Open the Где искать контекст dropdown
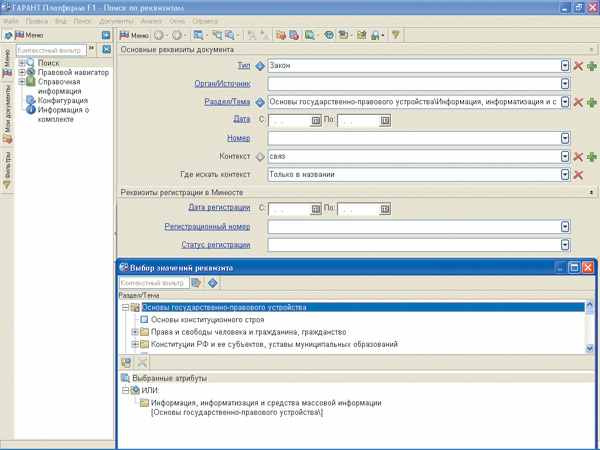Screen dimensions: 600x450 [x=565, y=174]
